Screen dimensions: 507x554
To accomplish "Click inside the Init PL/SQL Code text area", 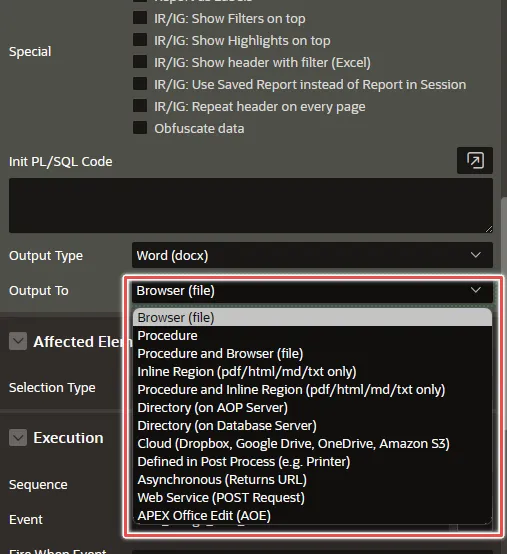I will [x=251, y=205].
